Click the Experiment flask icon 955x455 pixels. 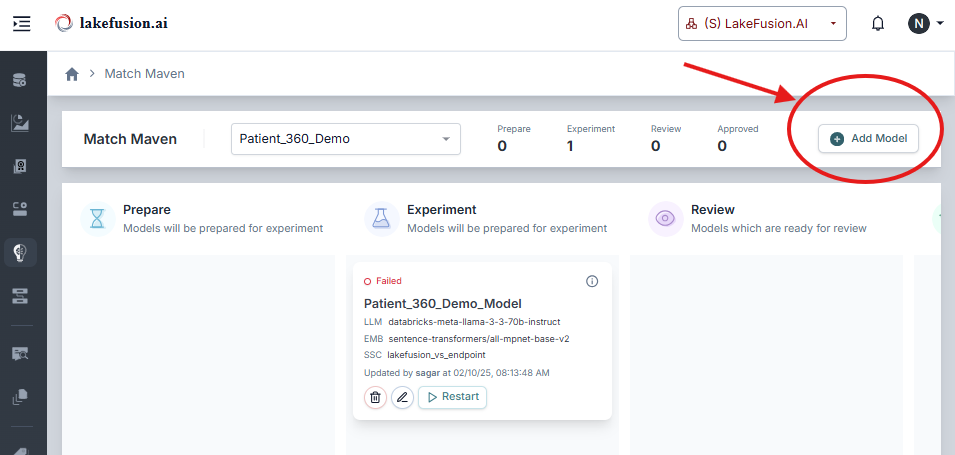click(382, 219)
